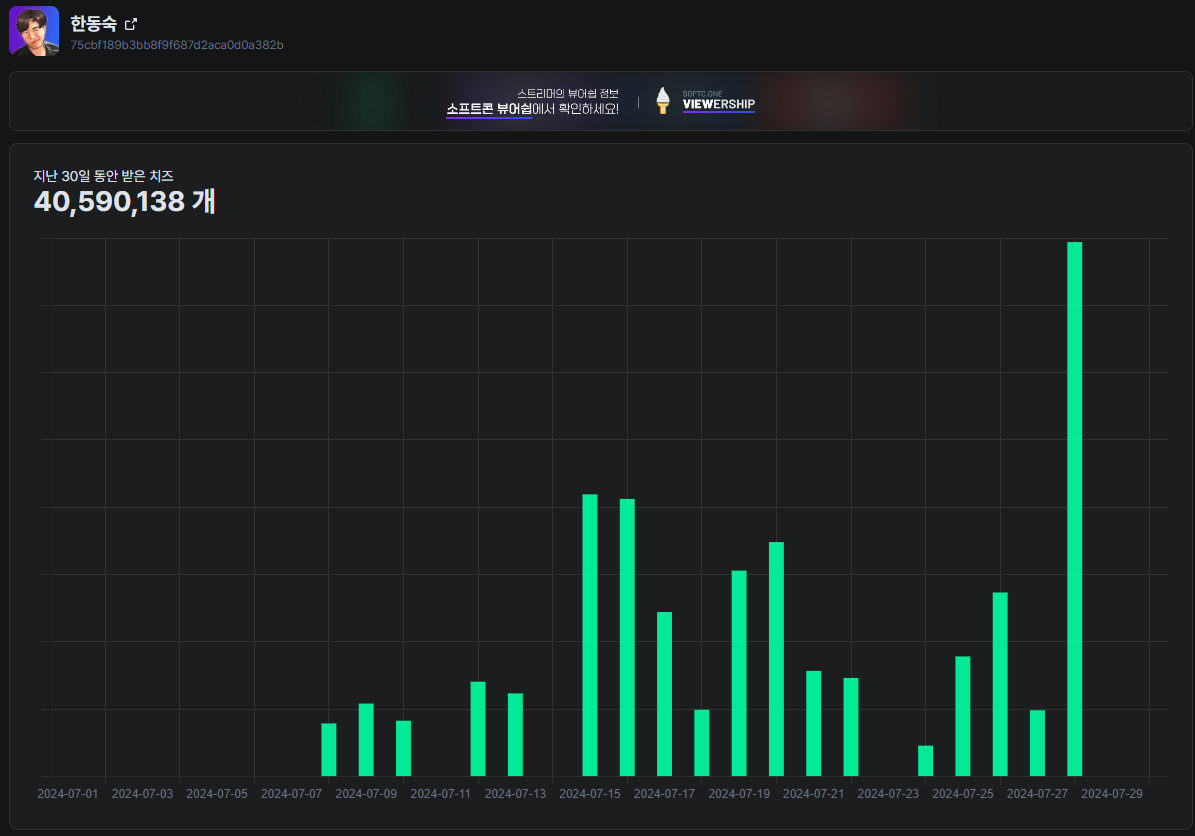Click the 지난 30일 동안 받은 치즈 heading

(x=103, y=176)
